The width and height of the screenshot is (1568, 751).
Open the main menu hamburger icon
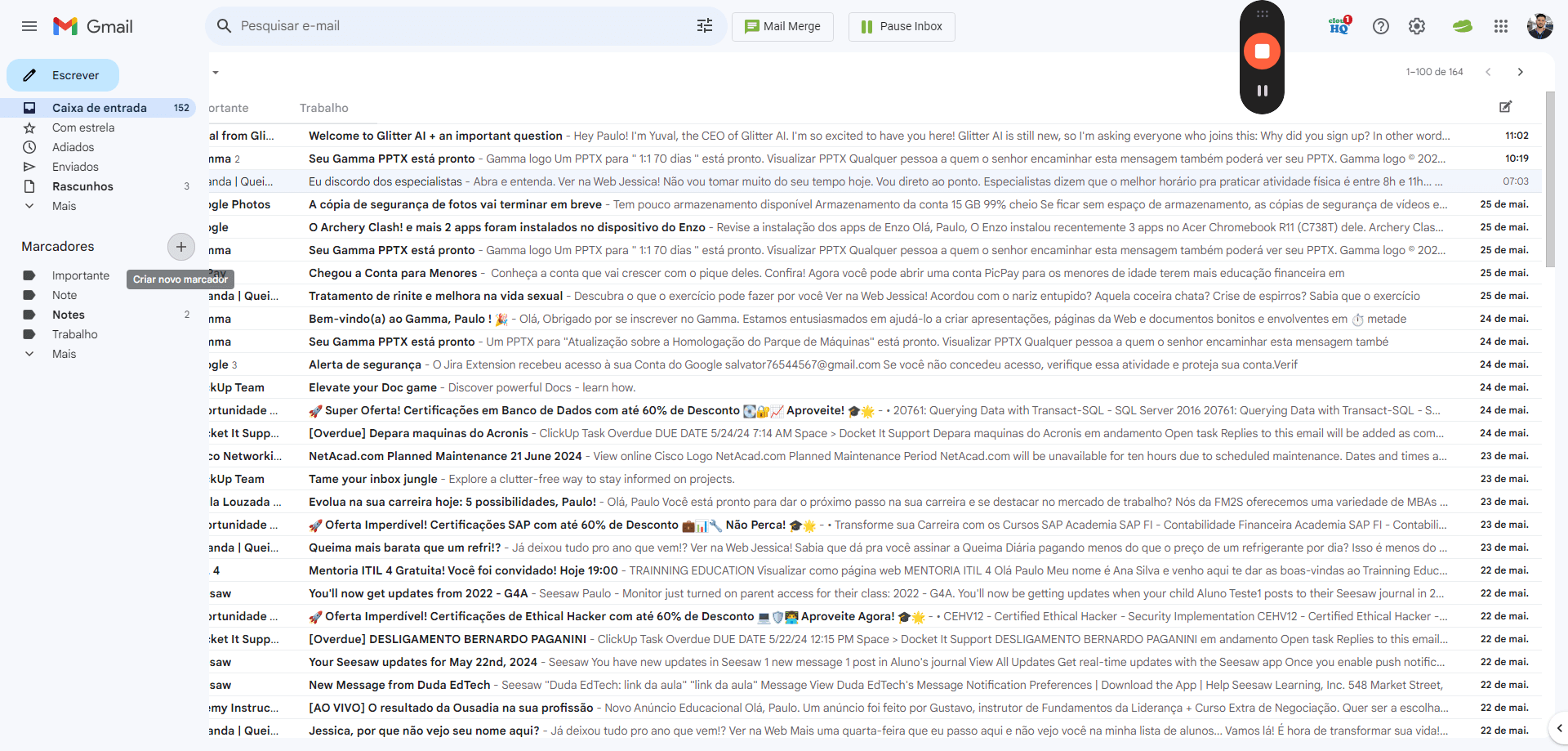coord(29,26)
